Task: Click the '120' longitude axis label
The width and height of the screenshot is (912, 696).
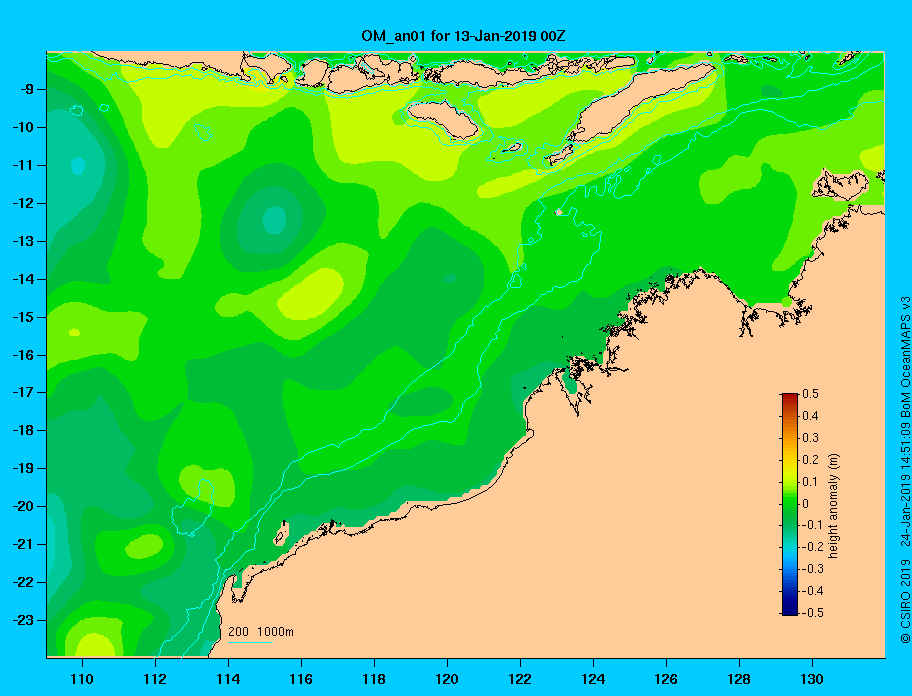Action: click(447, 679)
